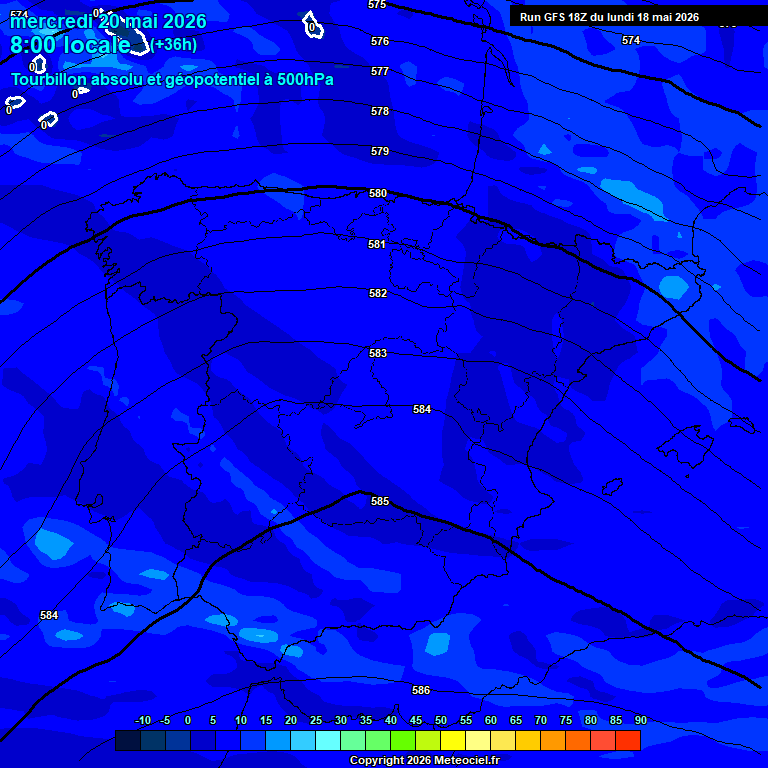Viewport: 768px width, 768px height.
Task: Click the yellow-green swatch between 45 and 50
Action: point(428,740)
